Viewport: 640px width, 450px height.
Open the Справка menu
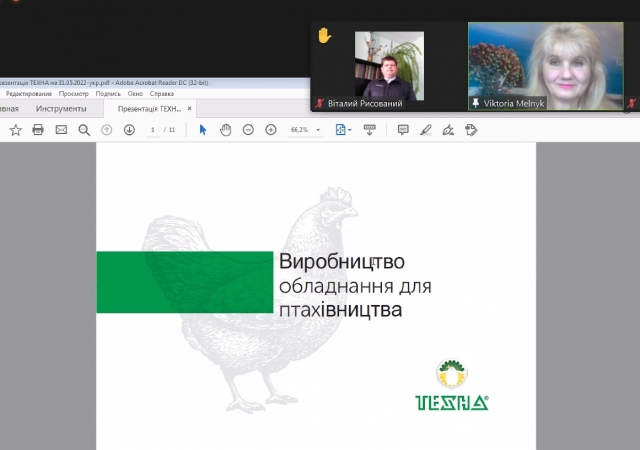click(162, 94)
